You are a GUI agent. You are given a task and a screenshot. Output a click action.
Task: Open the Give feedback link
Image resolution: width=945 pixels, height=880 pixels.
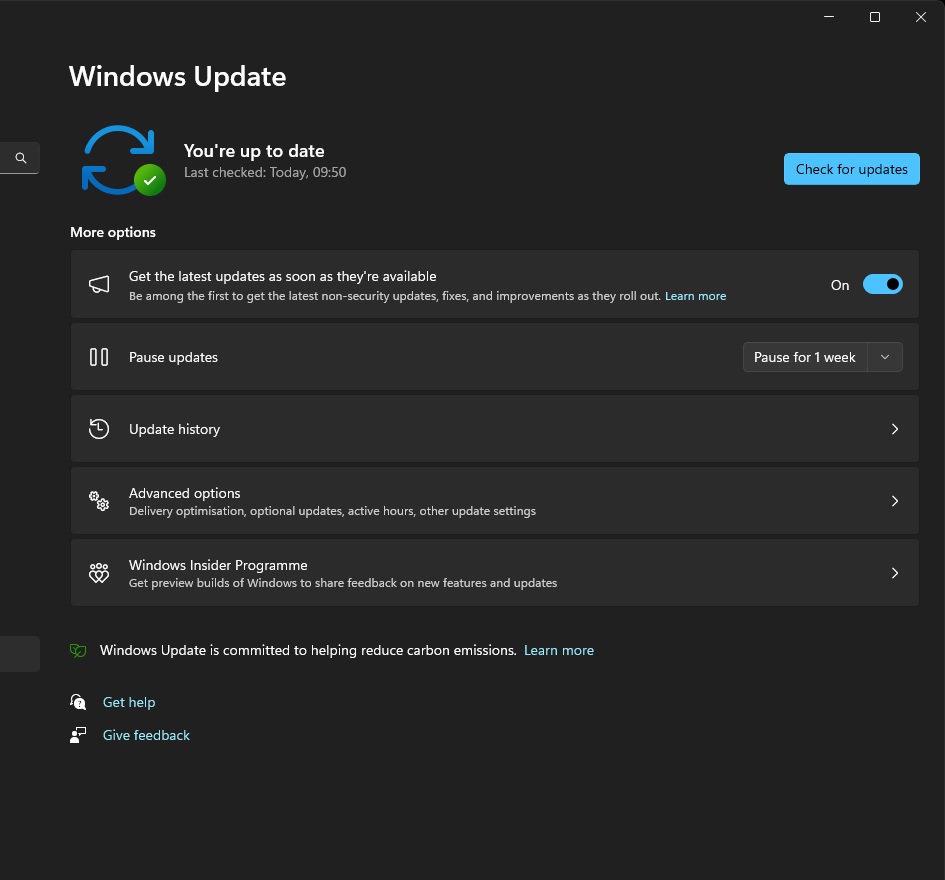(146, 735)
